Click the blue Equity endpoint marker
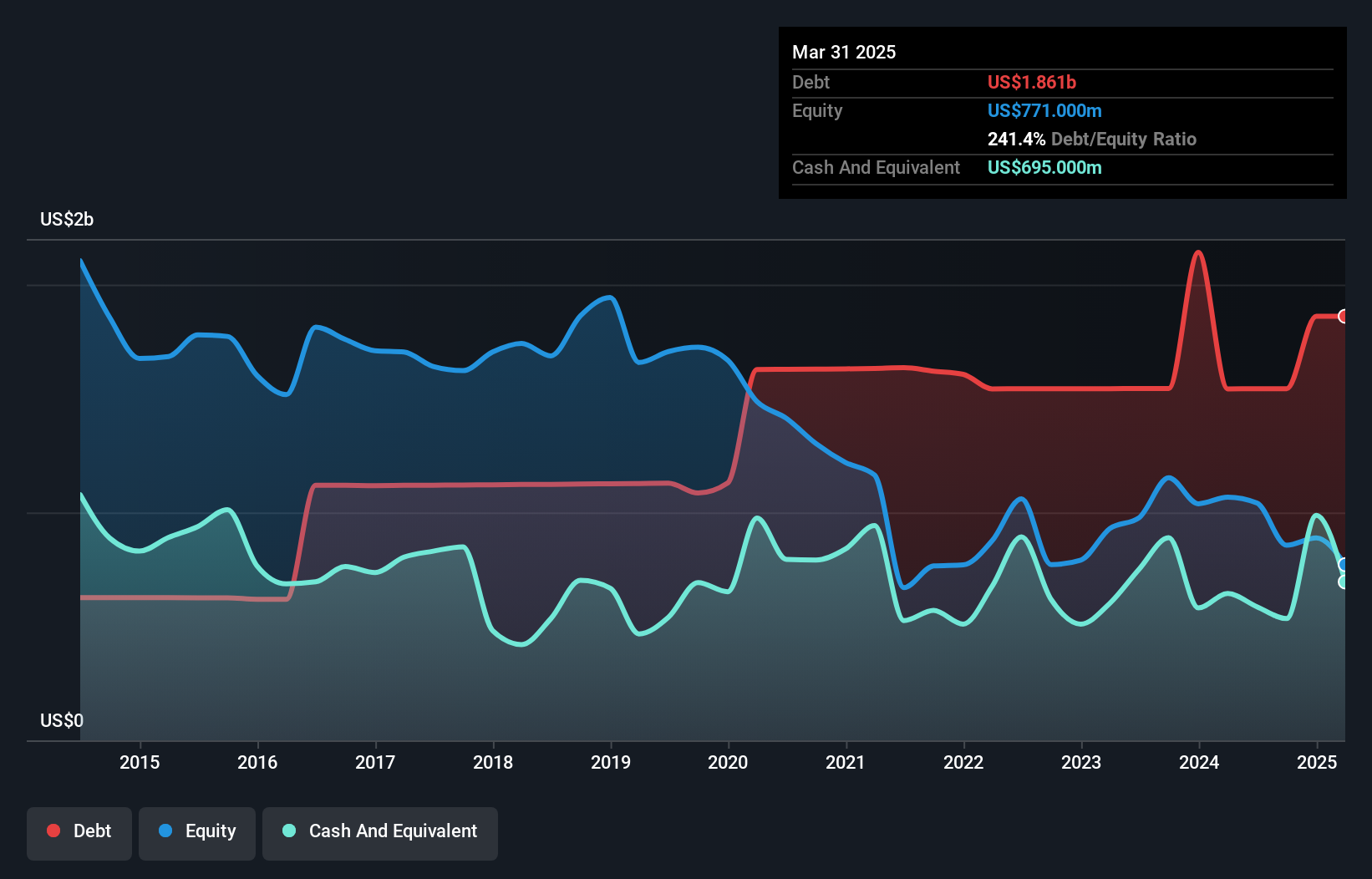The width and height of the screenshot is (1372, 879). point(1344,565)
